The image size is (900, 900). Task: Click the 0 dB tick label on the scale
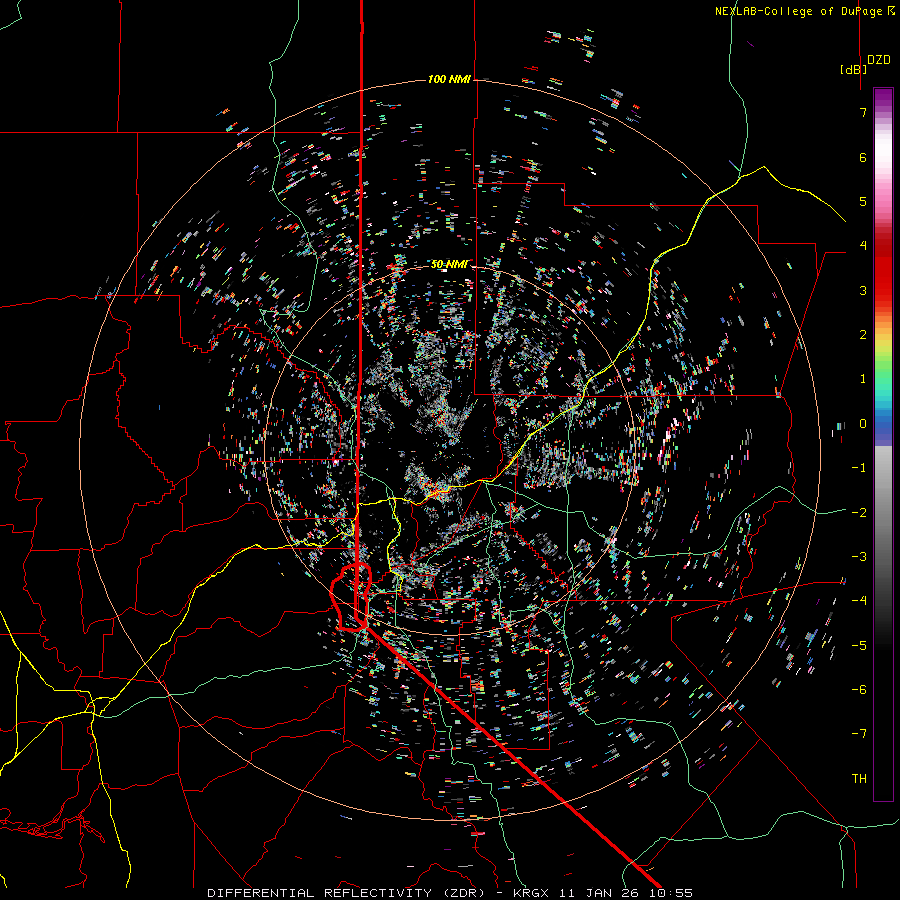tap(863, 424)
